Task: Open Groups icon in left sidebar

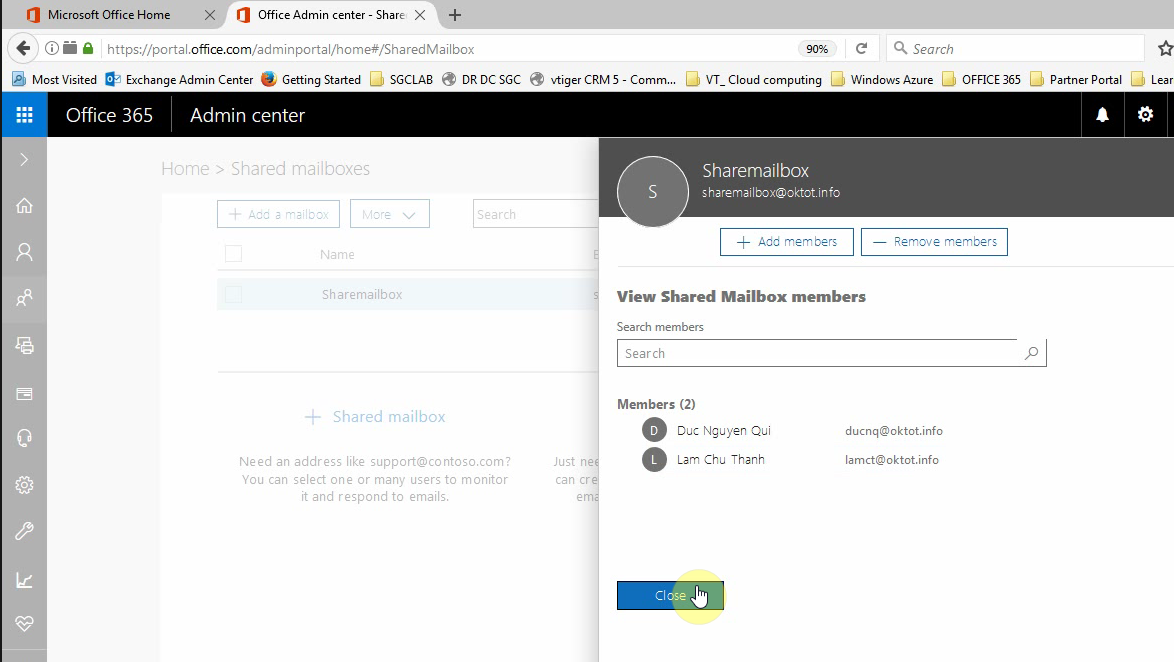Action: [24, 297]
